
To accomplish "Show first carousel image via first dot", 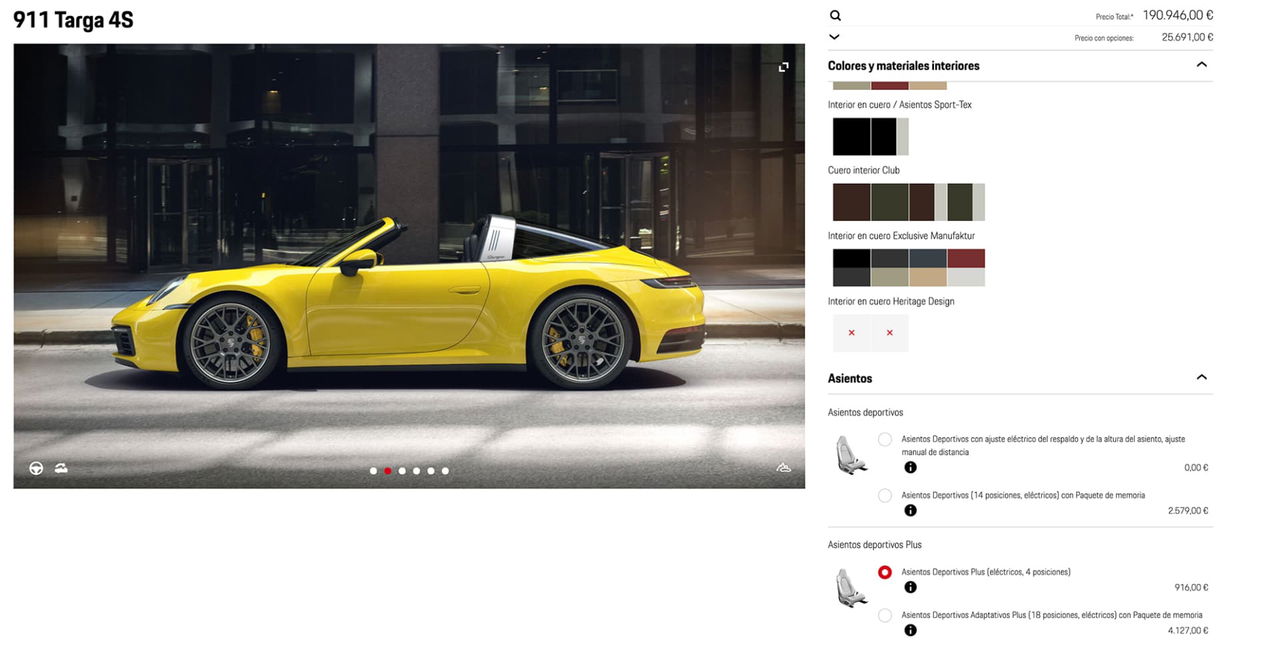I will (x=373, y=470).
